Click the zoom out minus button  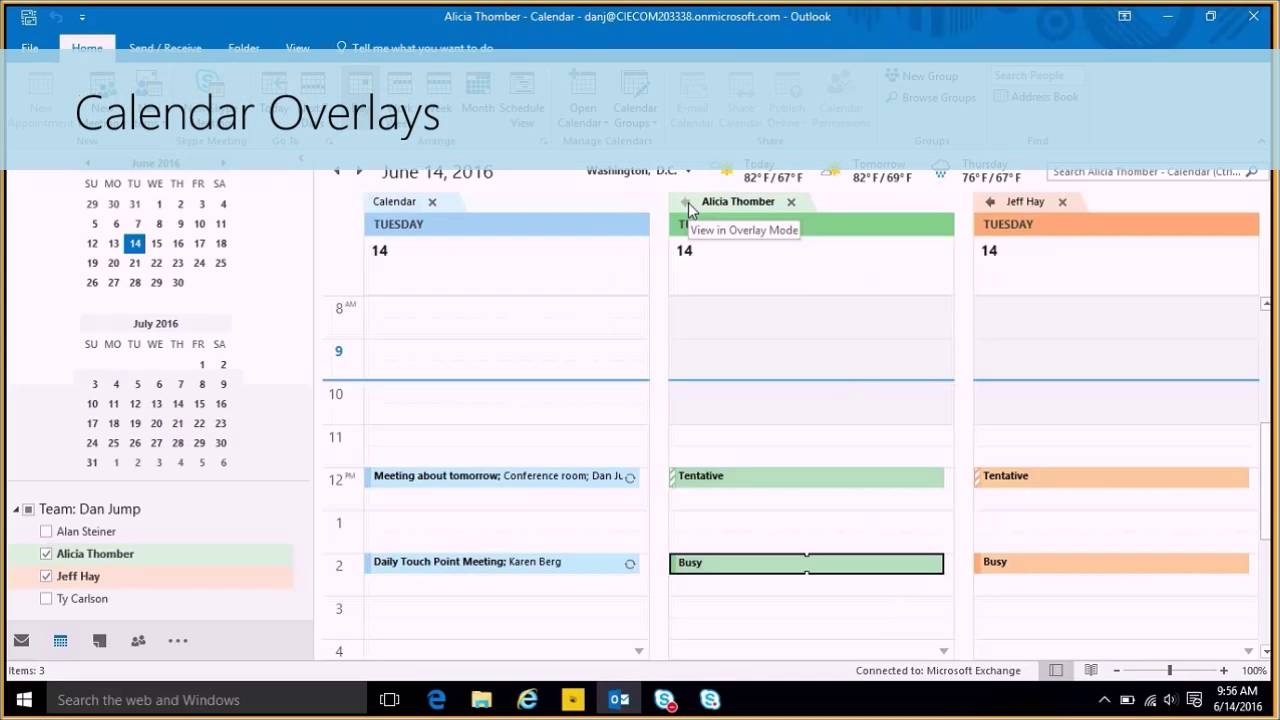tap(1117, 670)
